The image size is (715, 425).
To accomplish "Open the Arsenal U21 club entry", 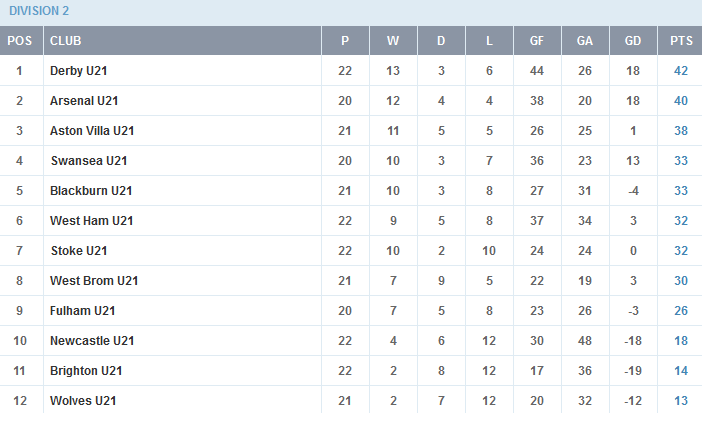I will point(84,101).
